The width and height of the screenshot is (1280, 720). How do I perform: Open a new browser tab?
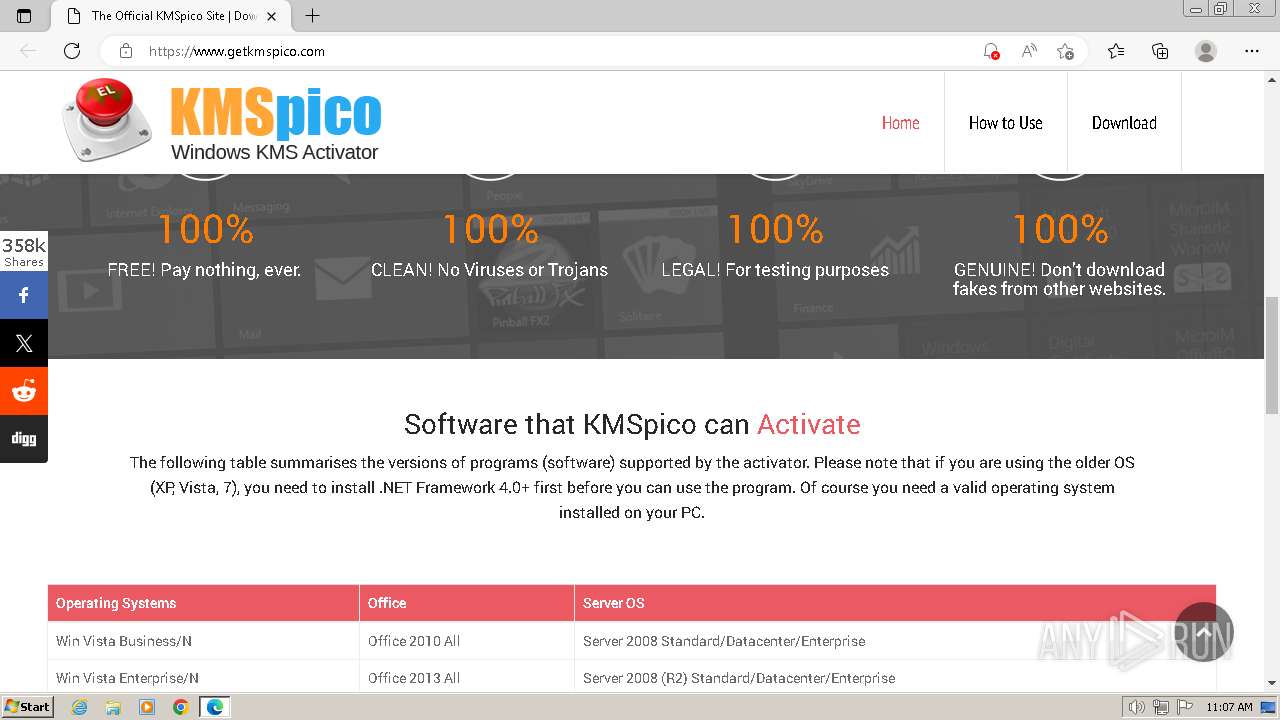click(312, 16)
